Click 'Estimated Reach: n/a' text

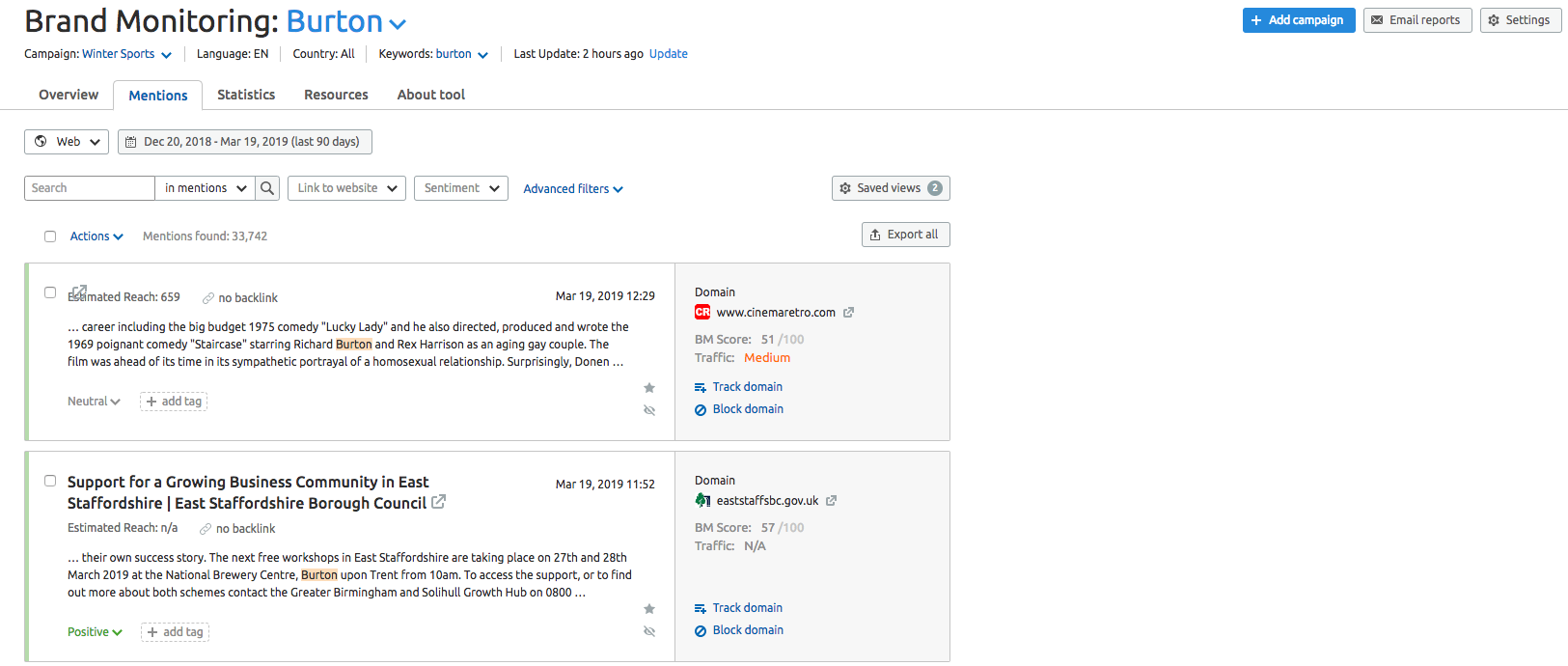pyautogui.click(x=123, y=528)
